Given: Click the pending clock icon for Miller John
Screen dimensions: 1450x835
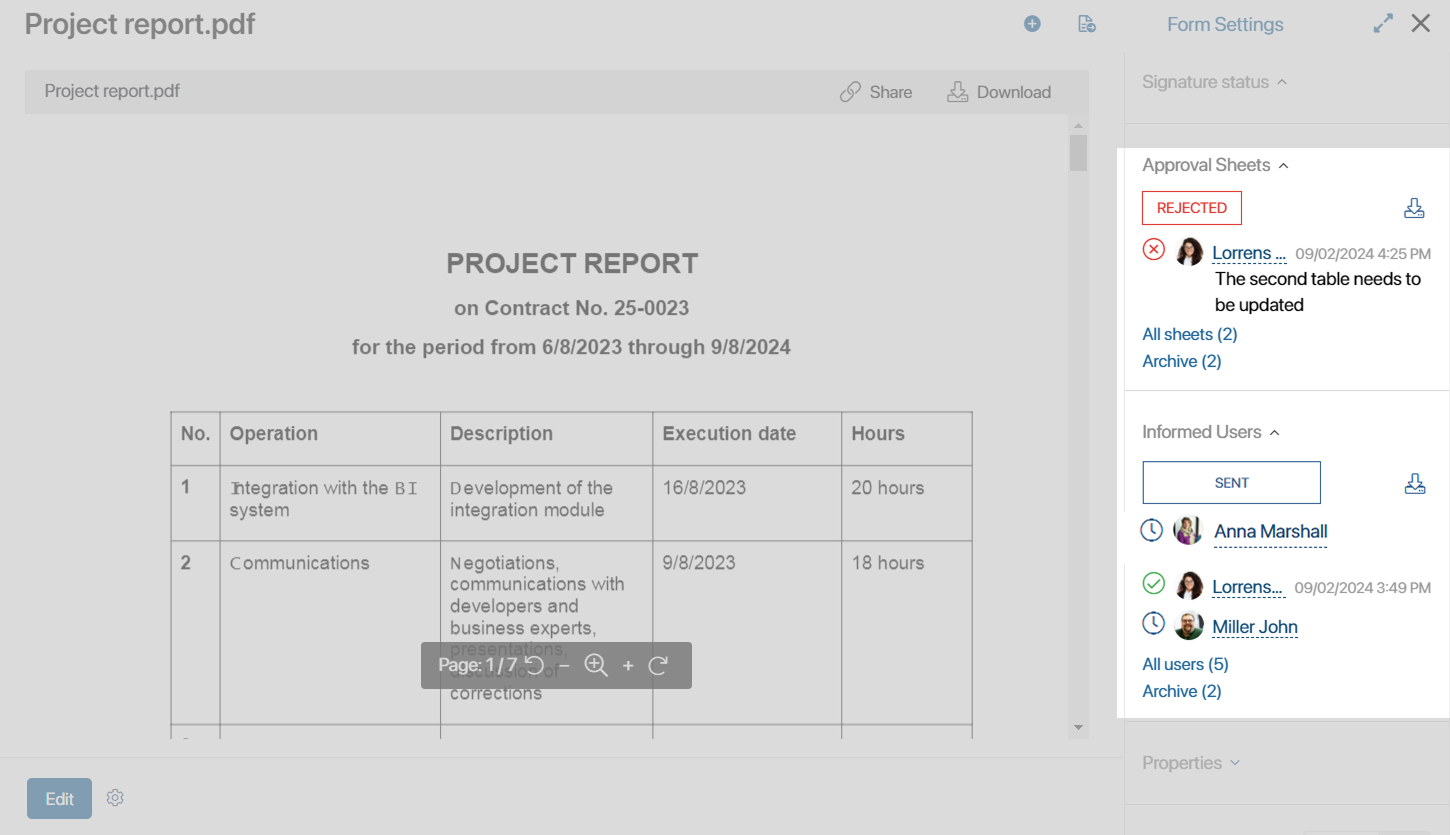Looking at the screenshot, I should pos(1153,623).
